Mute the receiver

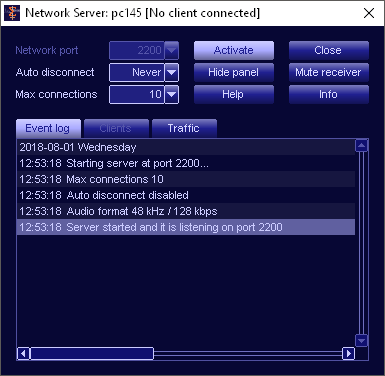coord(329,72)
